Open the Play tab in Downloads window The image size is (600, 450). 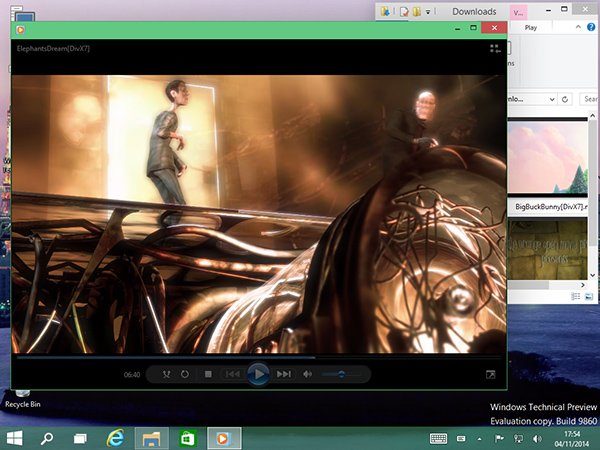coord(530,28)
